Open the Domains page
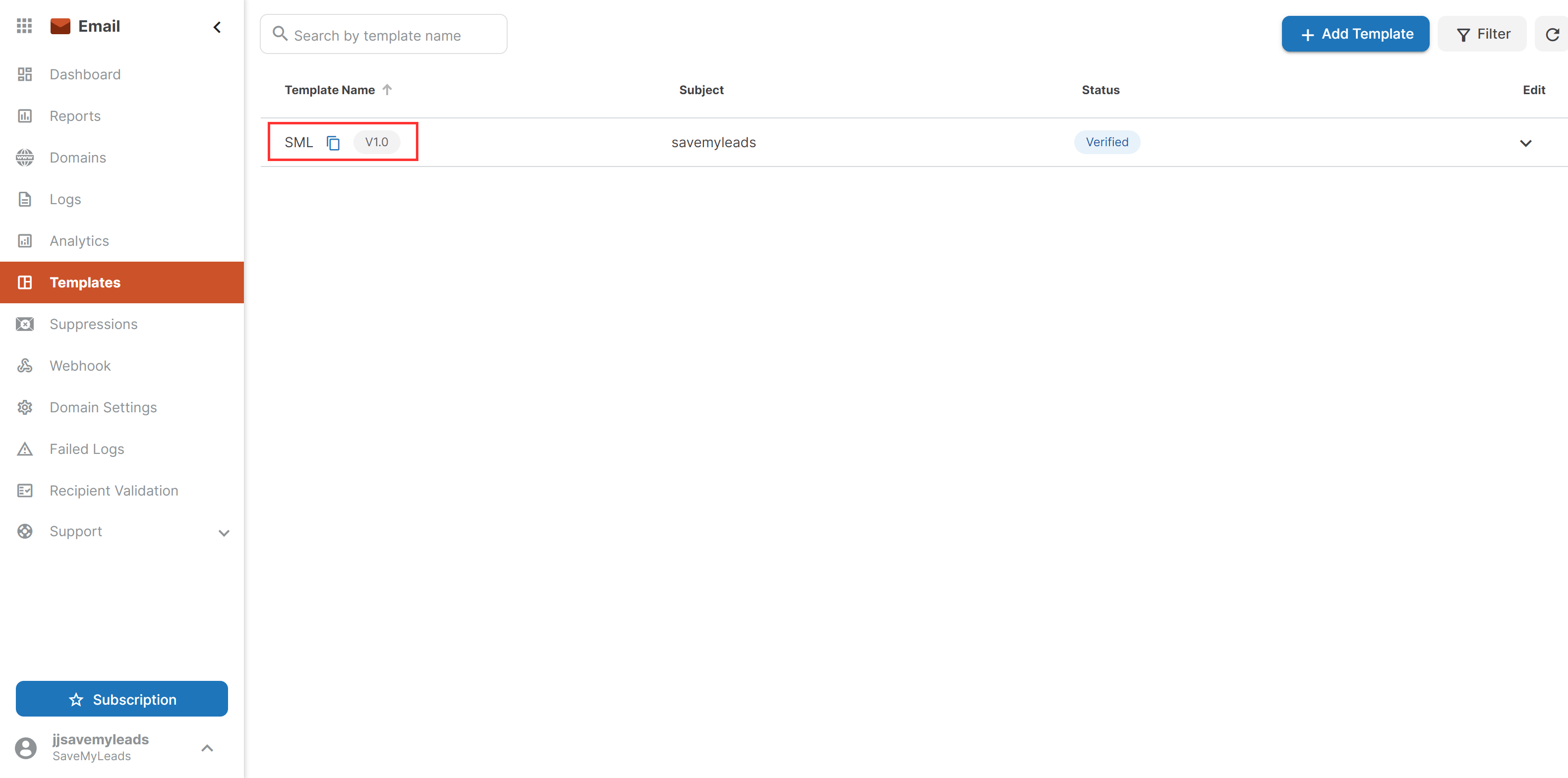Viewport: 1568px width, 778px height. [x=122, y=158]
